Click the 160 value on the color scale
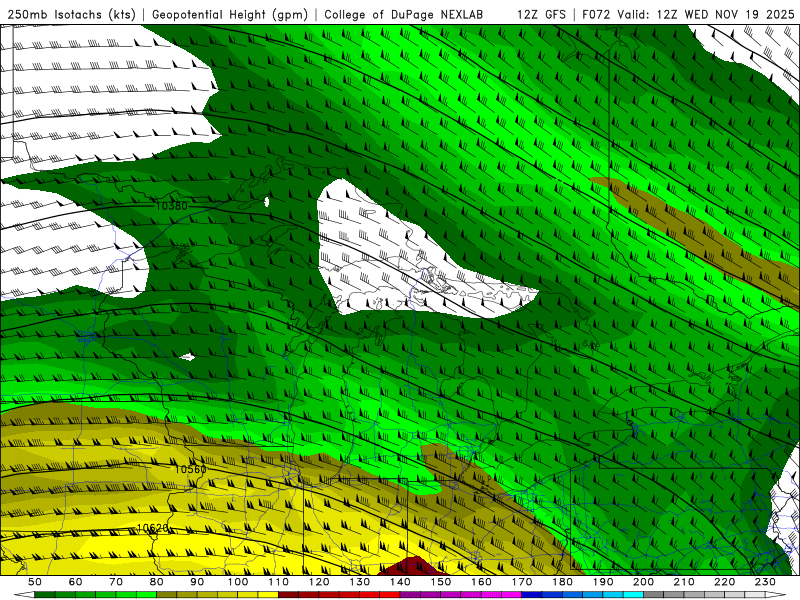Image resolution: width=800 pixels, height=600 pixels. (481, 582)
